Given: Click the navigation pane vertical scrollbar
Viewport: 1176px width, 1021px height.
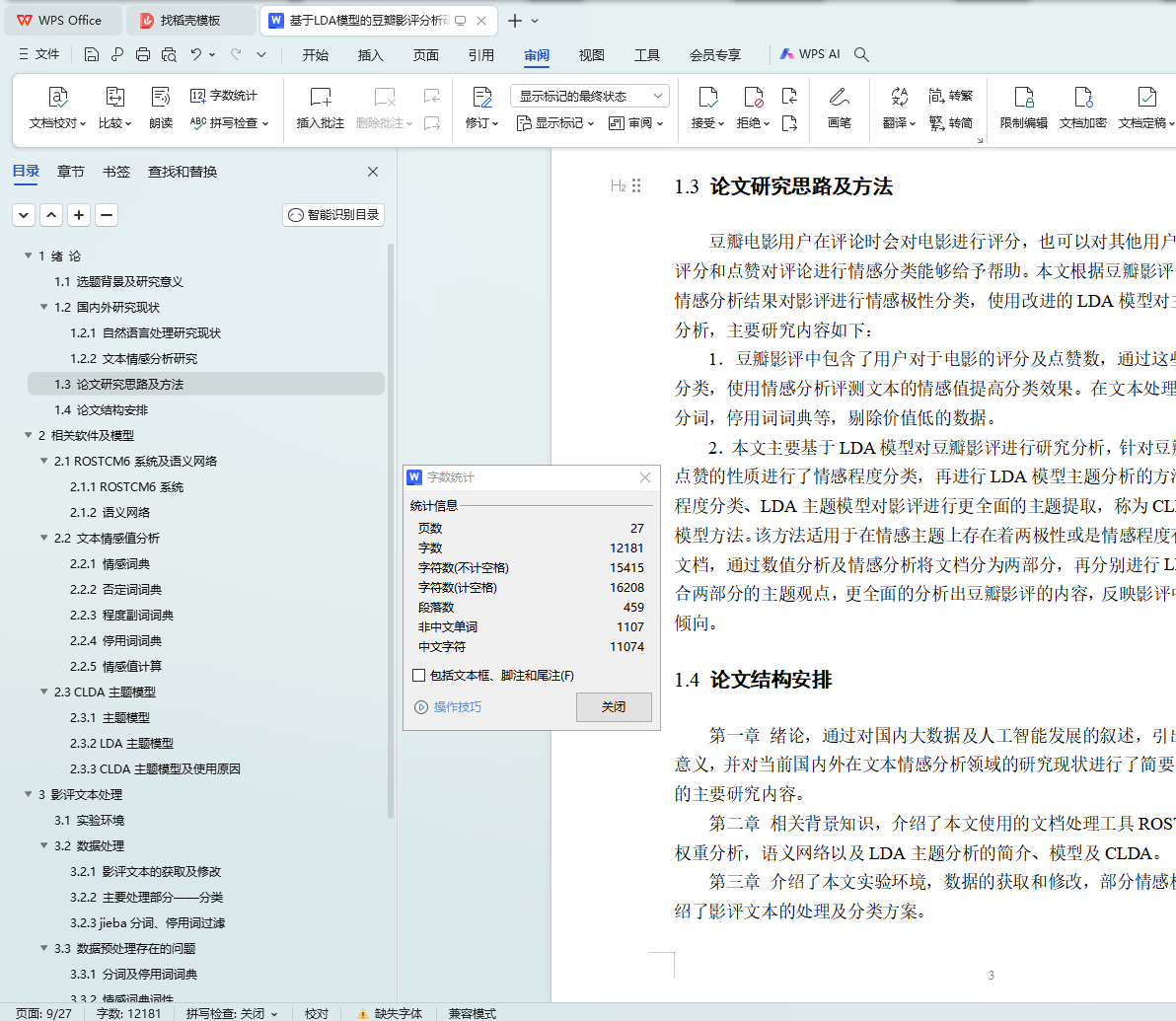Looking at the screenshot, I should point(390,531).
